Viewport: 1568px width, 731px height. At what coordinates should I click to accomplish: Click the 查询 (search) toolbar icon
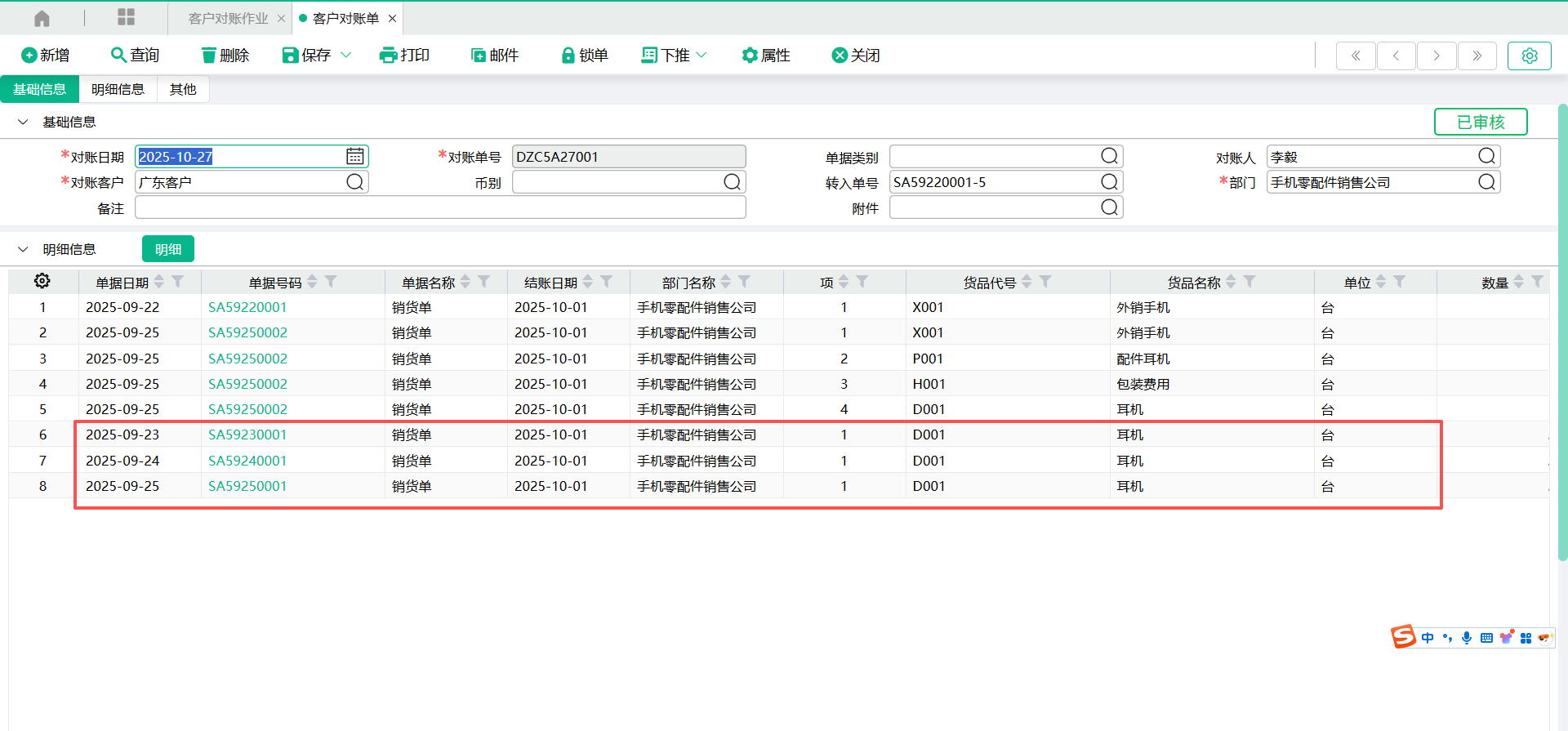click(118, 55)
